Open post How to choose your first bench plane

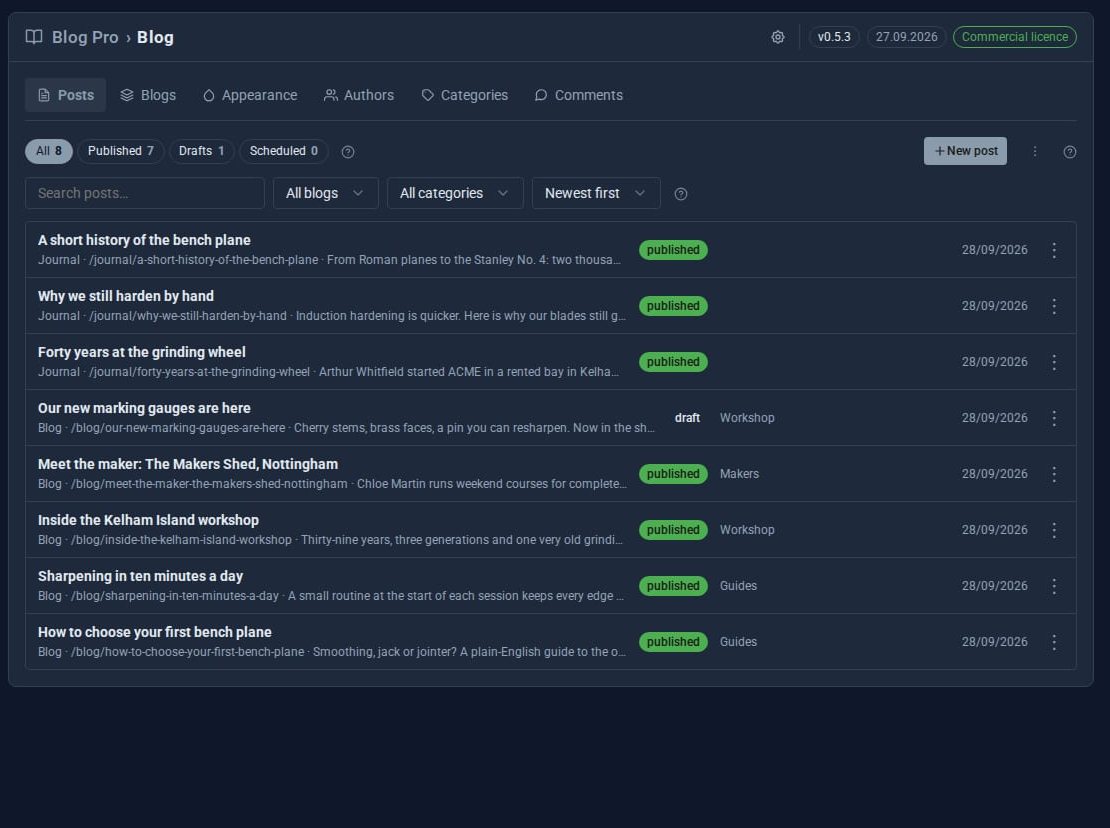(154, 631)
